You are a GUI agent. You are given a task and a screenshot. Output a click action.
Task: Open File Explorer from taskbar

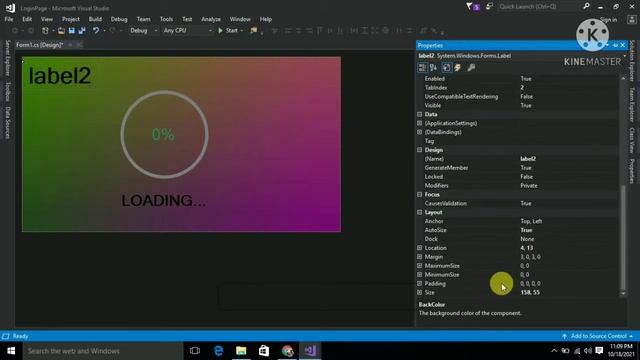click(241, 351)
